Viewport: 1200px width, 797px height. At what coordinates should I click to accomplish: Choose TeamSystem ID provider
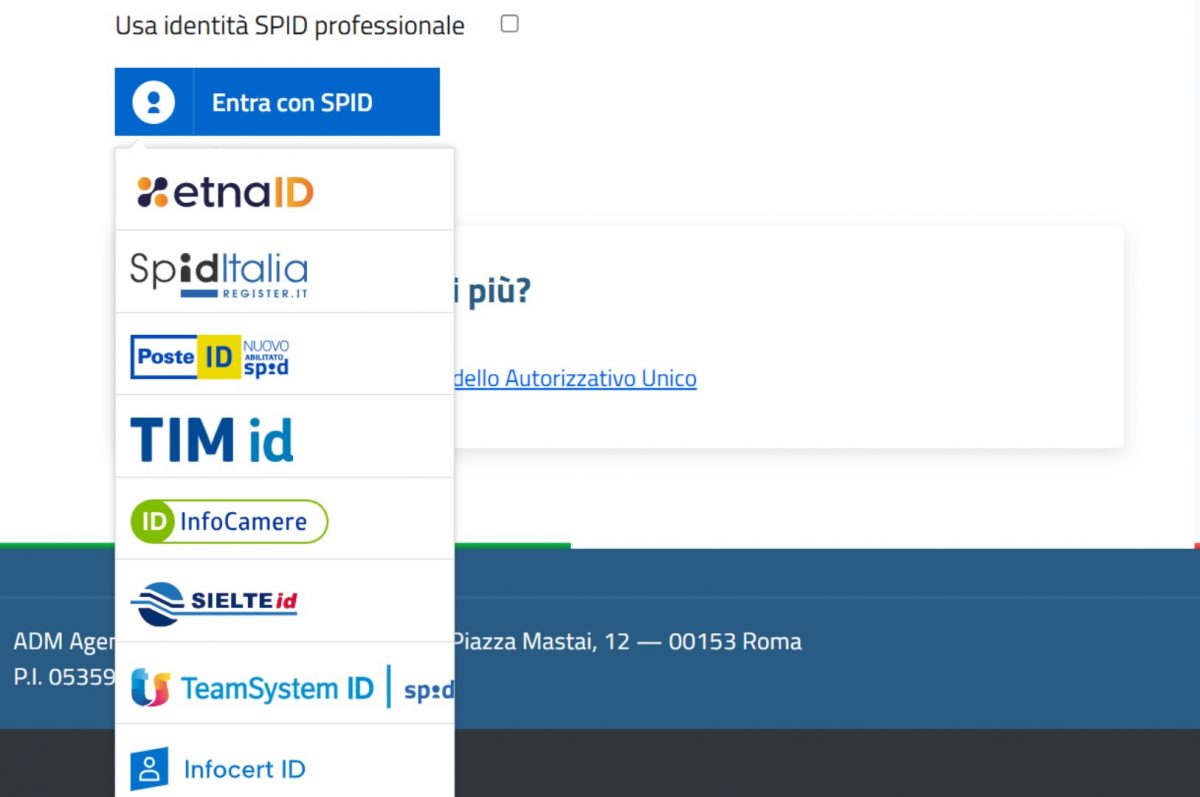pyautogui.click(x=285, y=684)
